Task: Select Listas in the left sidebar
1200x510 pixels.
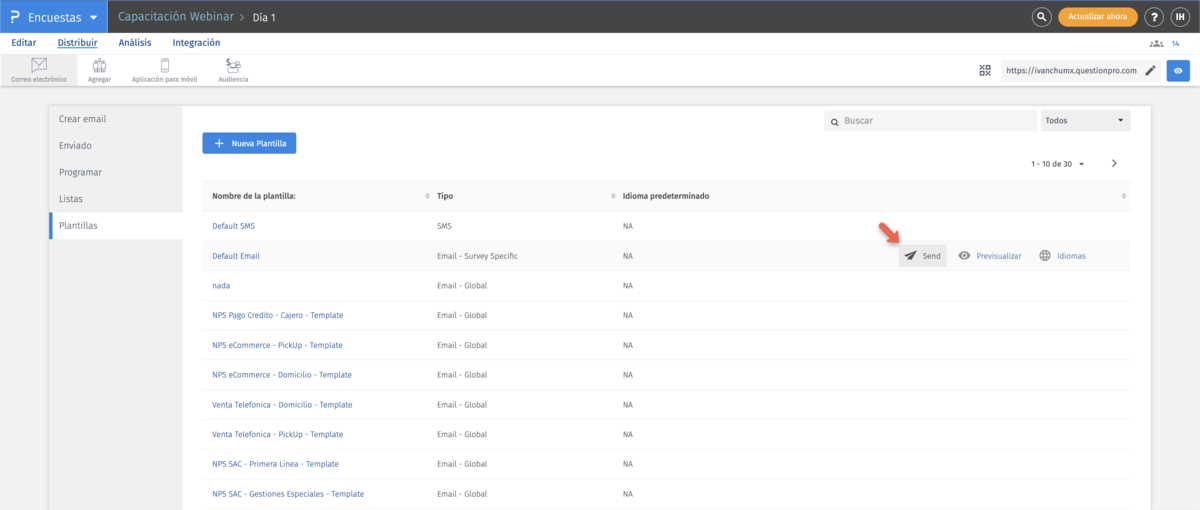Action: coord(73,199)
